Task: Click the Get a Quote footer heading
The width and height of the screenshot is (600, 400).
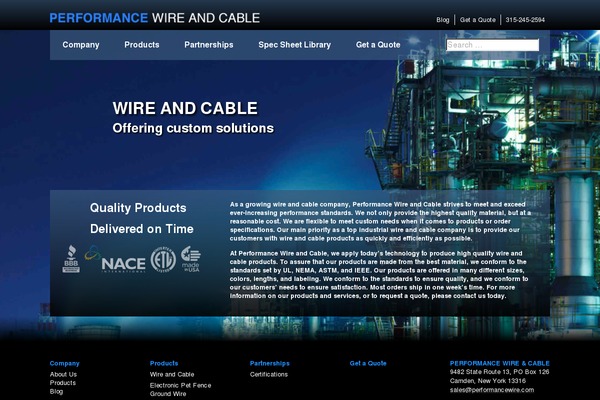Action: pyautogui.click(x=368, y=363)
